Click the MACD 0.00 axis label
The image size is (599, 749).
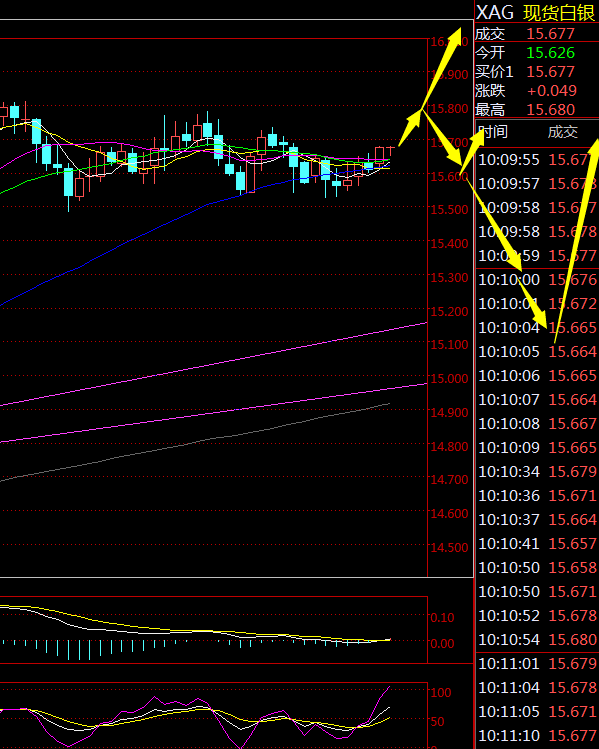[x=442, y=644]
